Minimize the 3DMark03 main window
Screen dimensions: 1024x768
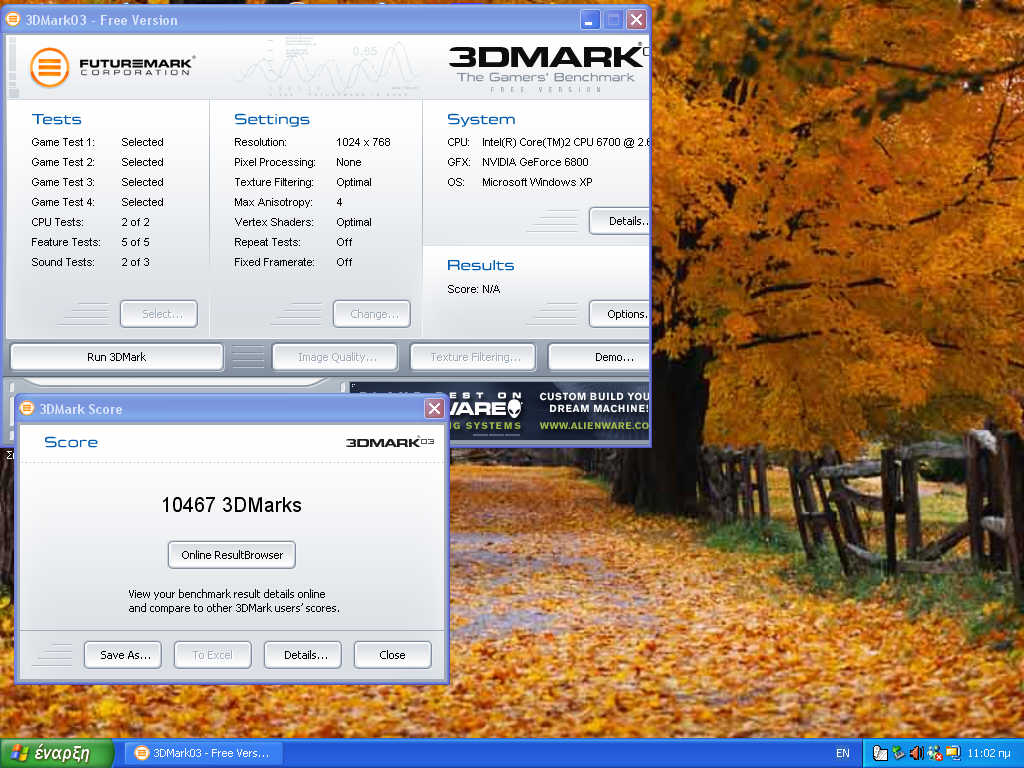coord(590,20)
